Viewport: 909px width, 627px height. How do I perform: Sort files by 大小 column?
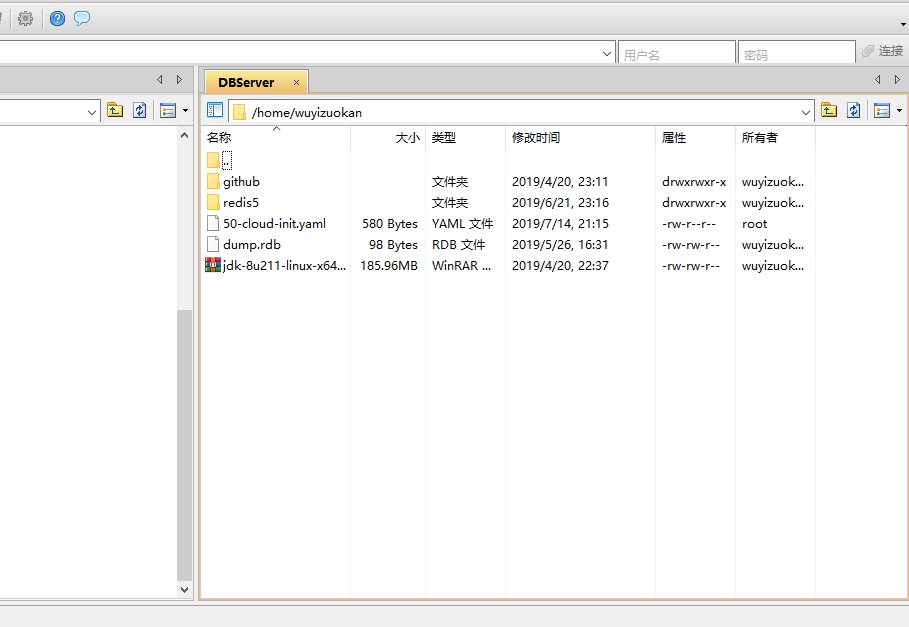coord(388,138)
